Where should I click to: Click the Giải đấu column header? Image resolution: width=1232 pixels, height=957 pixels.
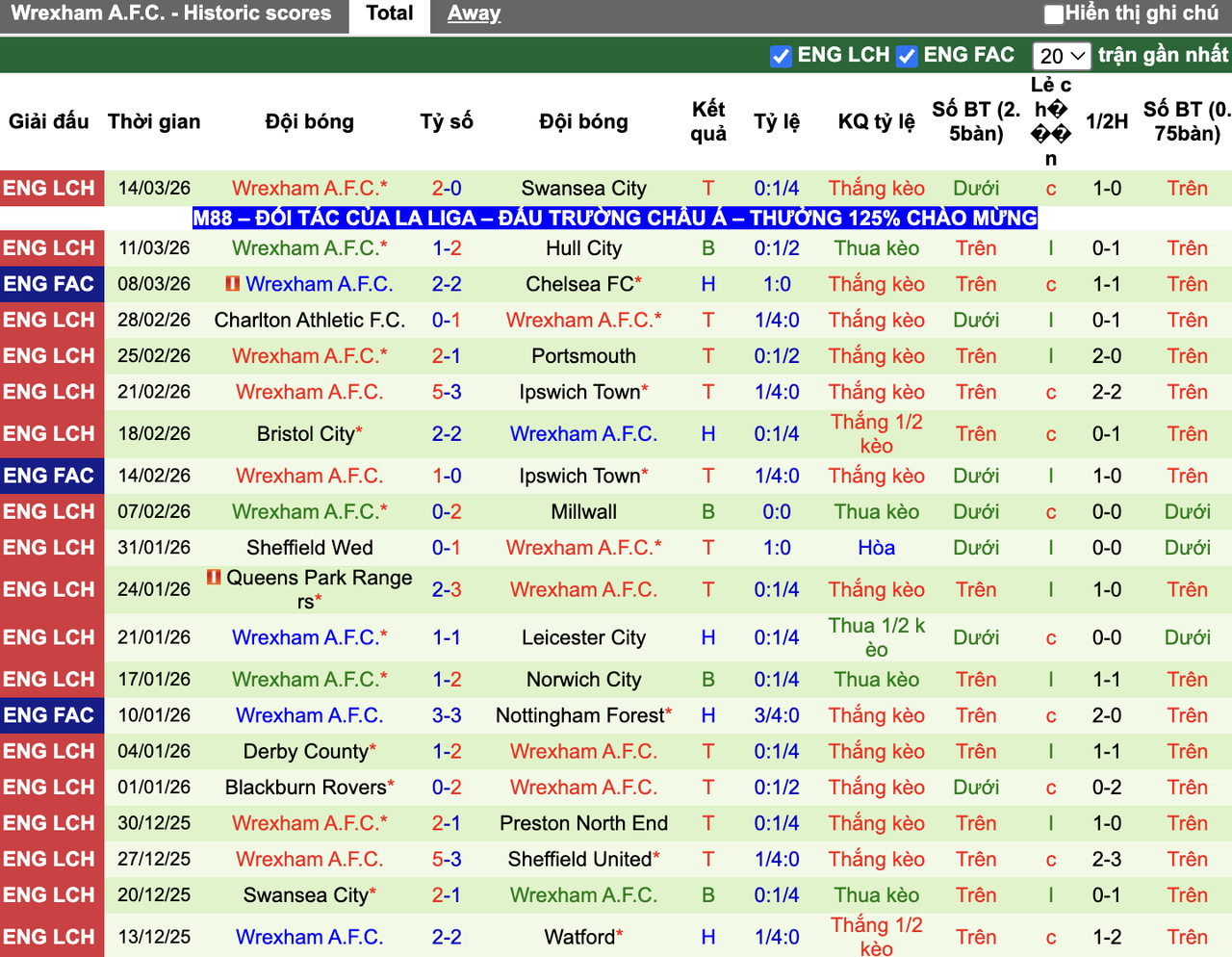click(x=49, y=121)
